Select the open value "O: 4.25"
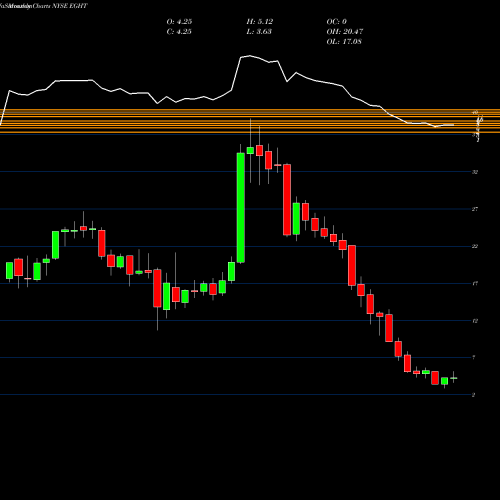This screenshot has height=500, width=500. pos(179,22)
